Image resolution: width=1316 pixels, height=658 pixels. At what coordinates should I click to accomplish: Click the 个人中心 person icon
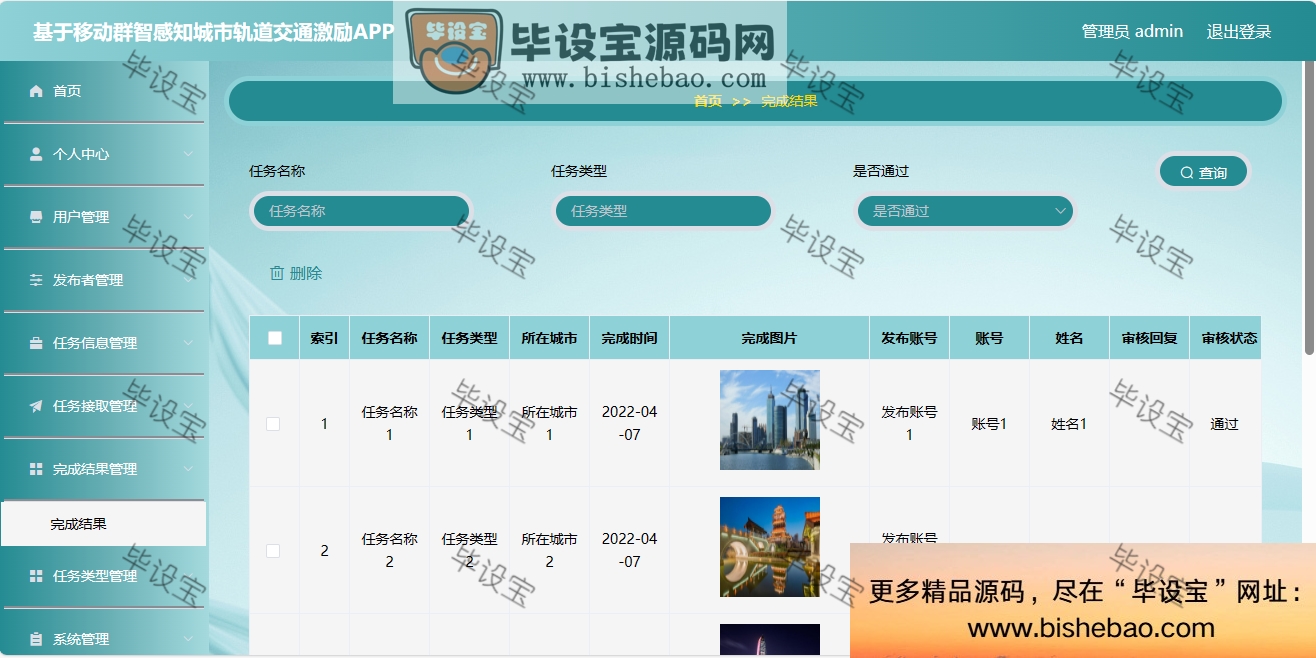coord(37,154)
